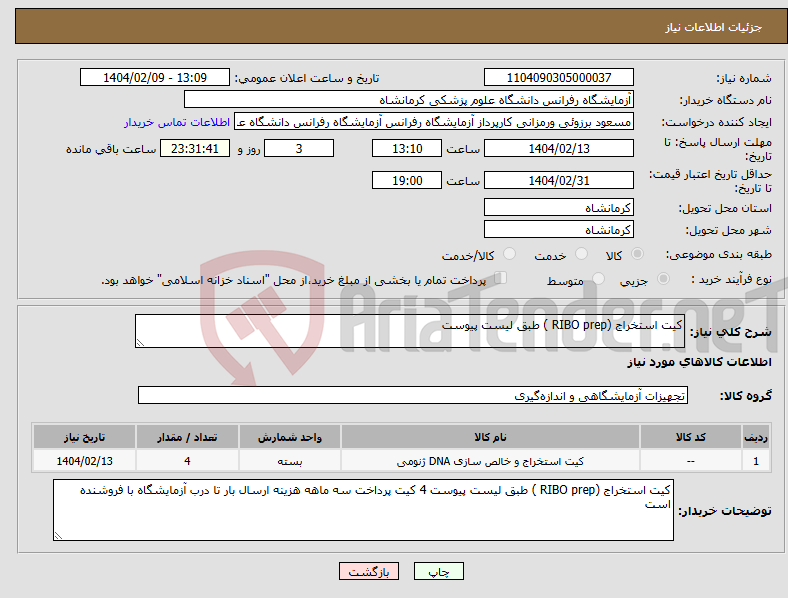Viewport: 788px width, 598px height.
Task: Click the goods group field تجهیزات آزمایشگاهی
Action: [x=413, y=395]
